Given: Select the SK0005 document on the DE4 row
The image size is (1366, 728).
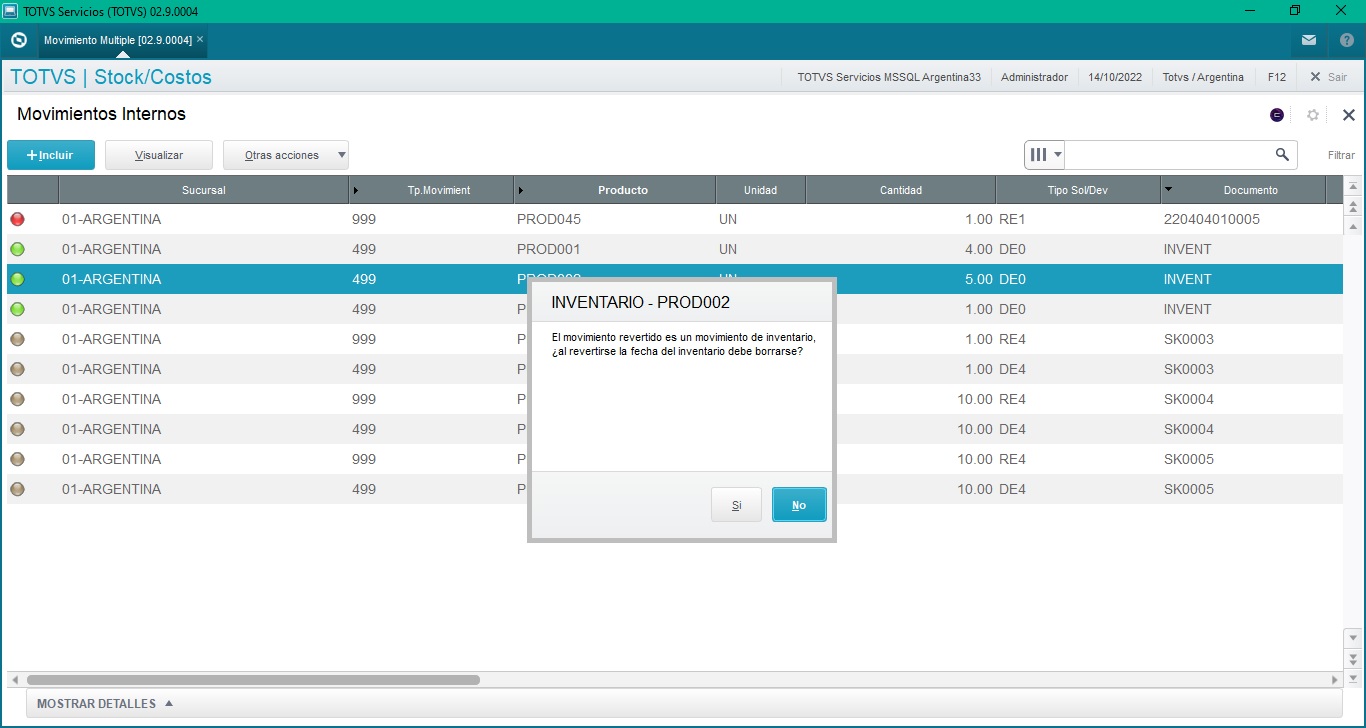Looking at the screenshot, I should [x=1189, y=489].
